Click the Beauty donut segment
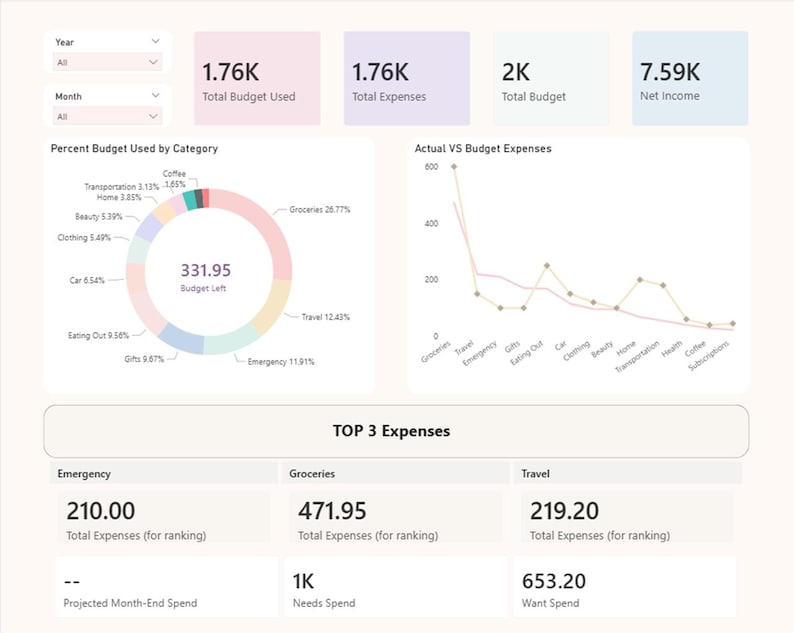Image resolution: width=794 pixels, height=633 pixels. tap(148, 227)
